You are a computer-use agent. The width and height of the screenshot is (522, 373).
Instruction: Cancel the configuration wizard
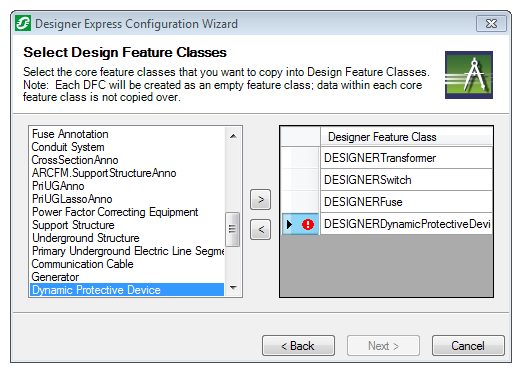pyautogui.click(x=468, y=346)
